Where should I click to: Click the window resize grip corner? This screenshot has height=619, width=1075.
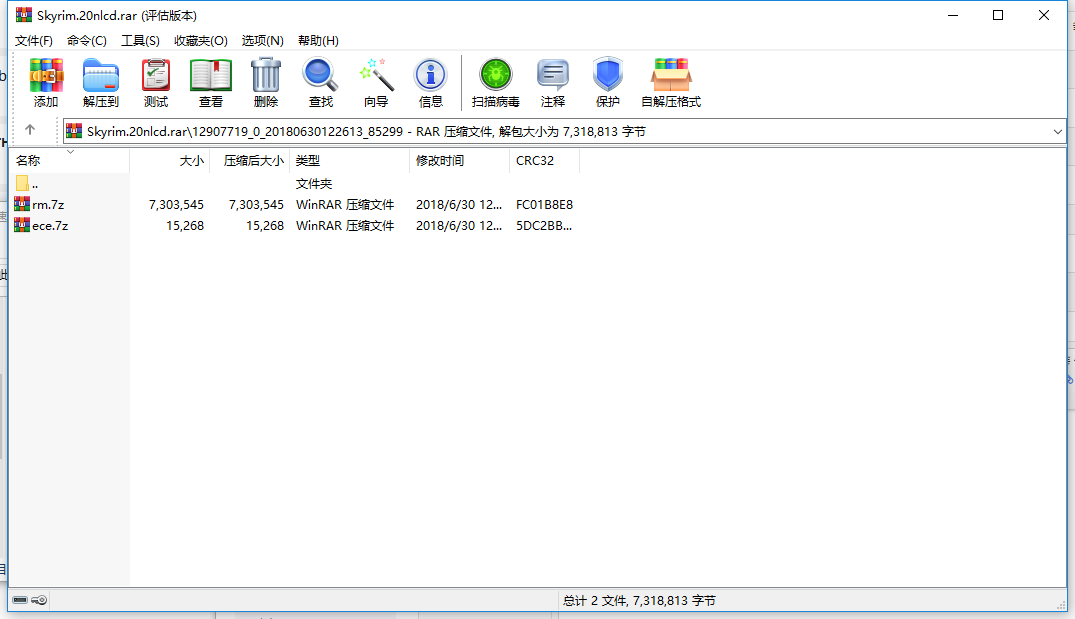[x=1061, y=603]
